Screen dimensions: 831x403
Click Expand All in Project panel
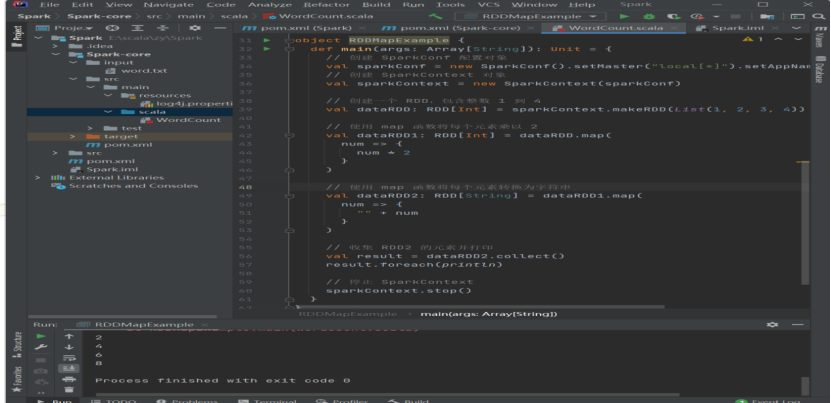click(137, 28)
